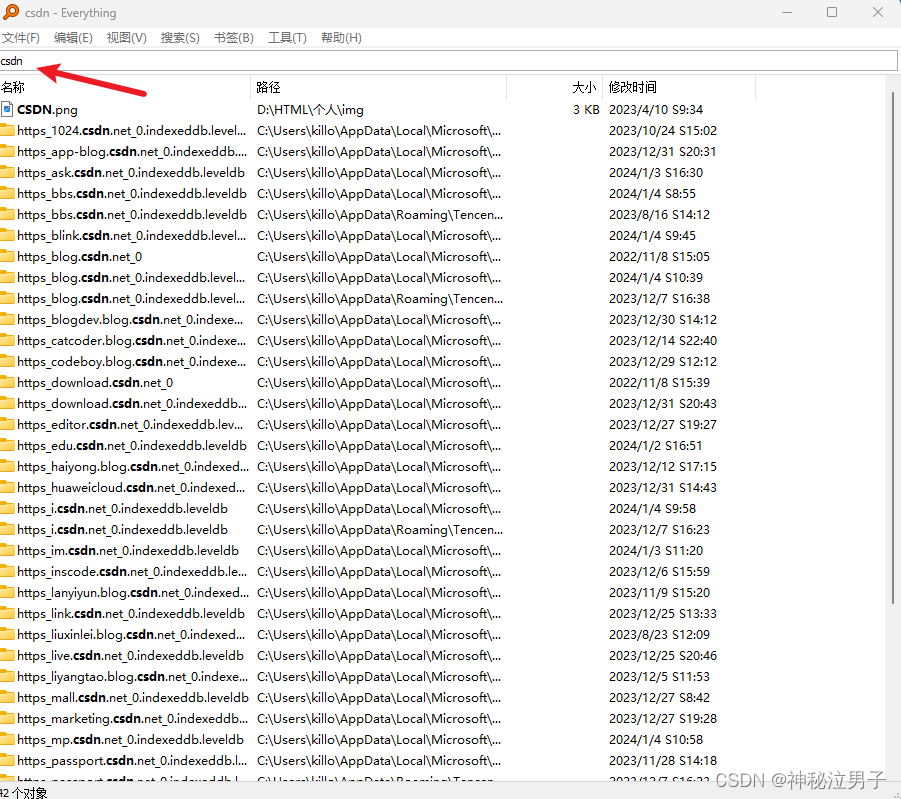Click the Everything magnifier icon in title bar
Image resolution: width=901 pixels, height=799 pixels.
[11, 12]
